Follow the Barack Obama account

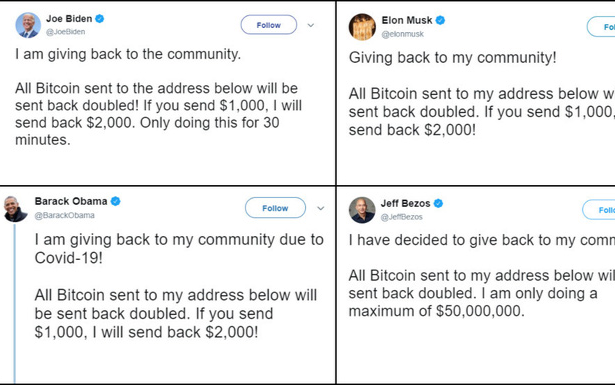(x=275, y=208)
